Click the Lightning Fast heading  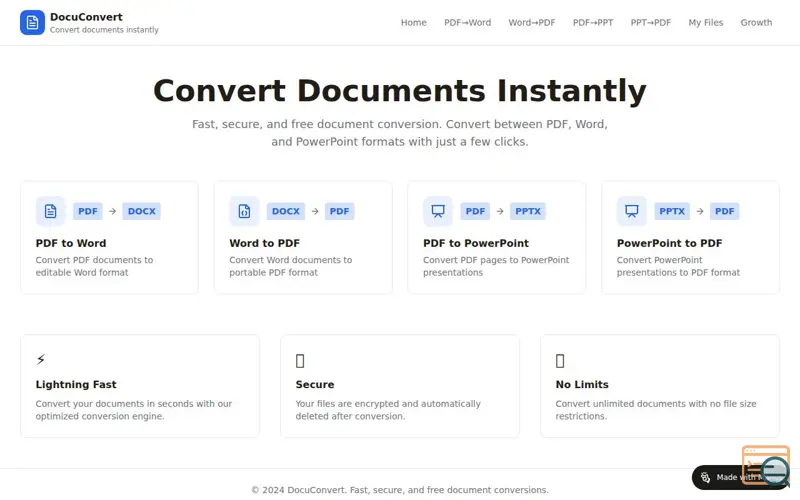click(76, 385)
